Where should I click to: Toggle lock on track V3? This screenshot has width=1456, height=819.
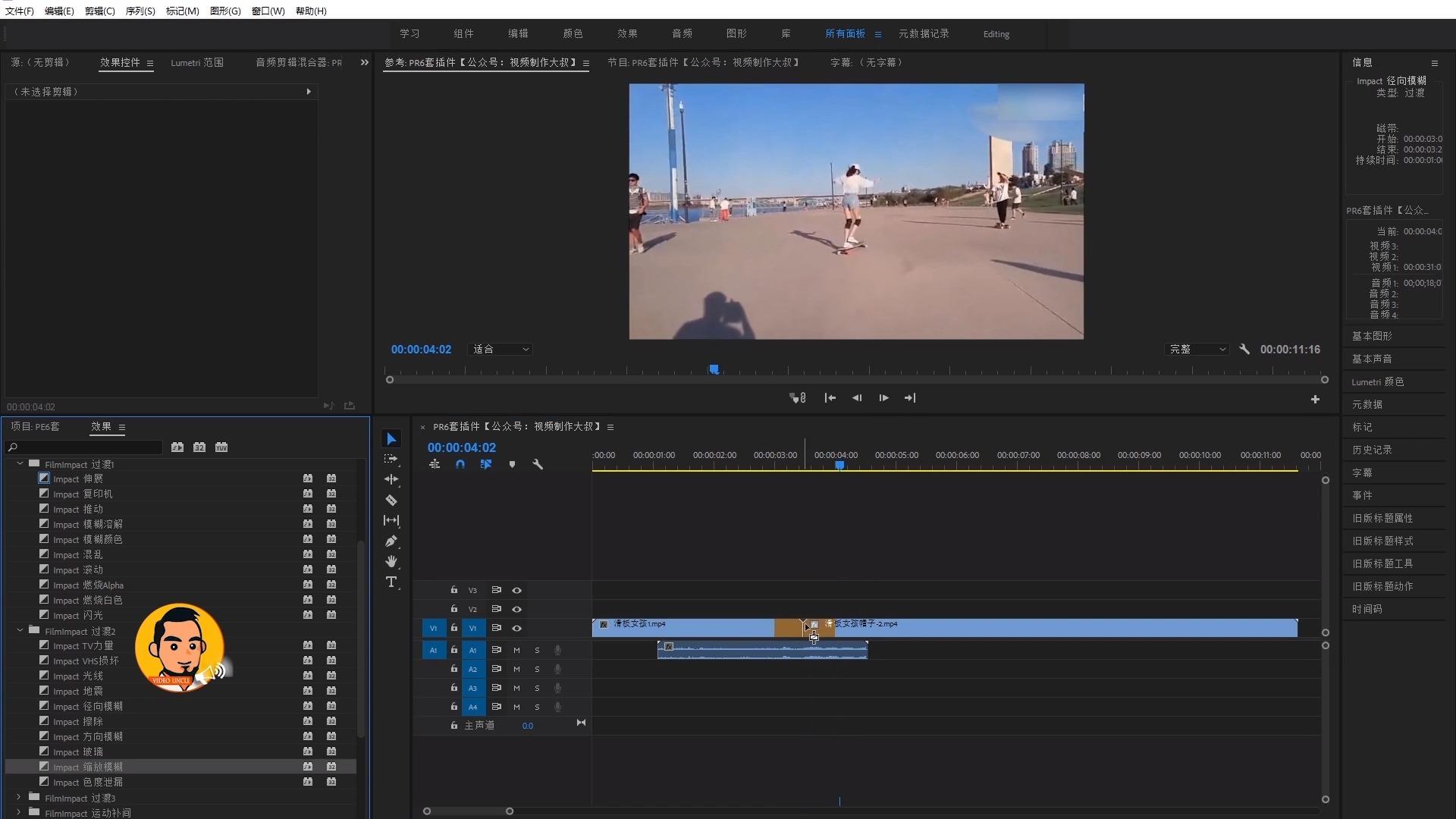coord(453,590)
